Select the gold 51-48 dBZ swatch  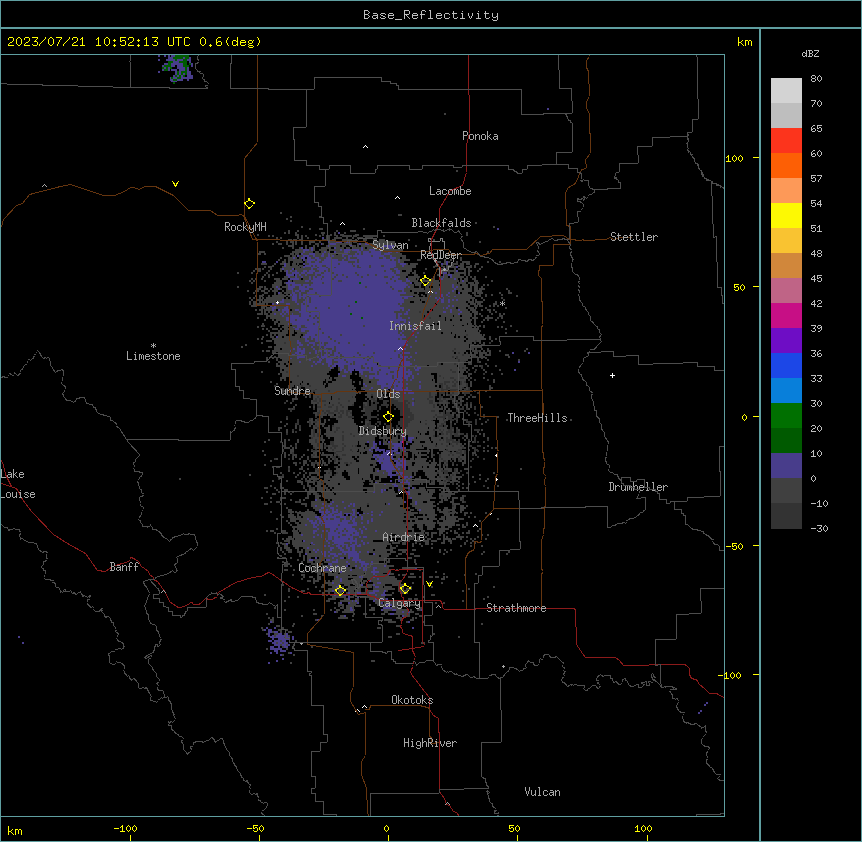tap(786, 241)
